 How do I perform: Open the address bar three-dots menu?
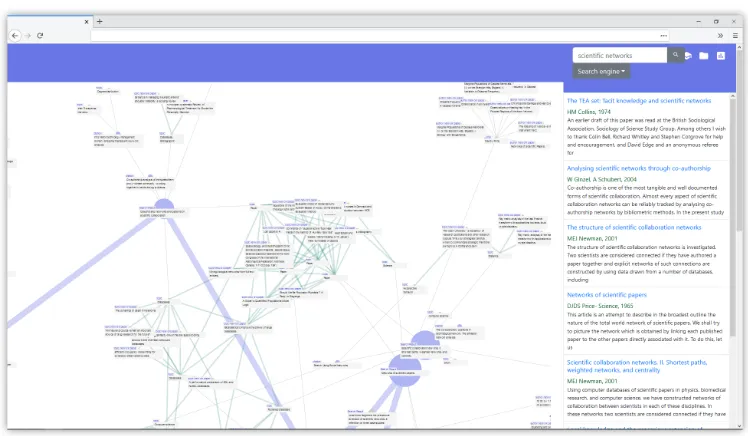click(664, 36)
